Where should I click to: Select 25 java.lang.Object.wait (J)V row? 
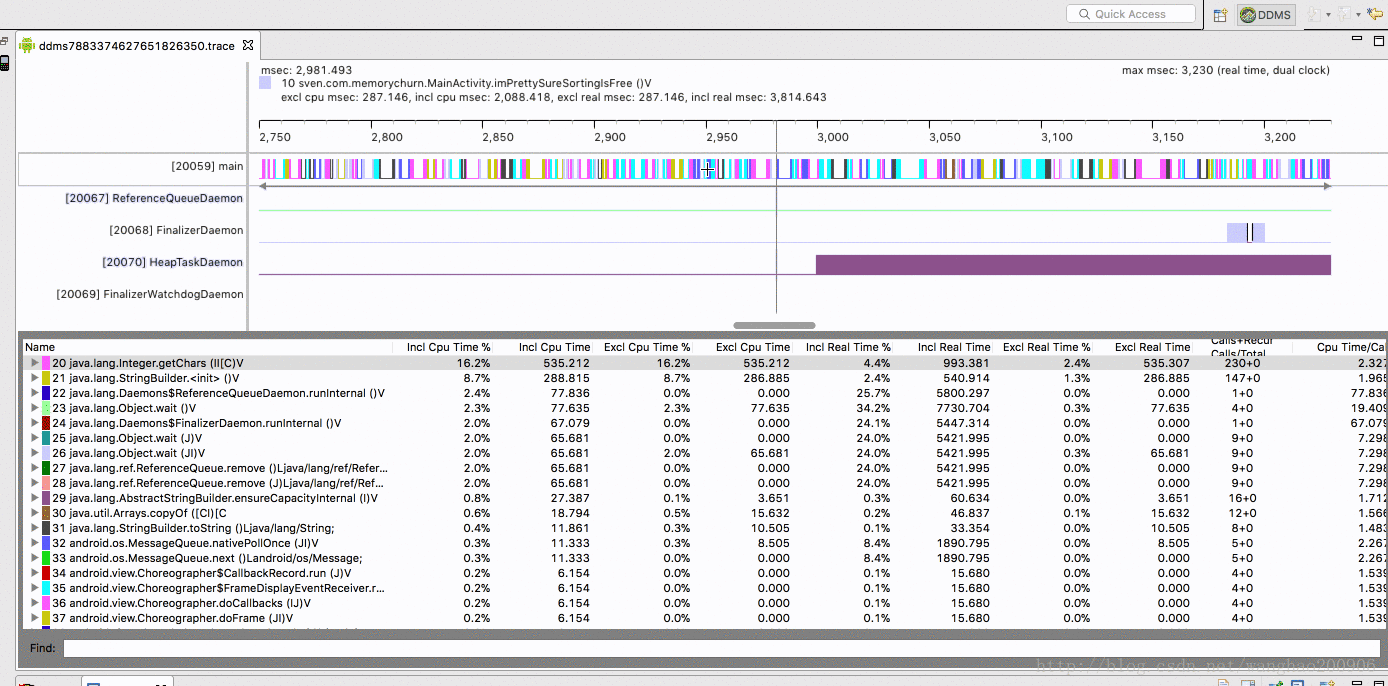[x=704, y=438]
